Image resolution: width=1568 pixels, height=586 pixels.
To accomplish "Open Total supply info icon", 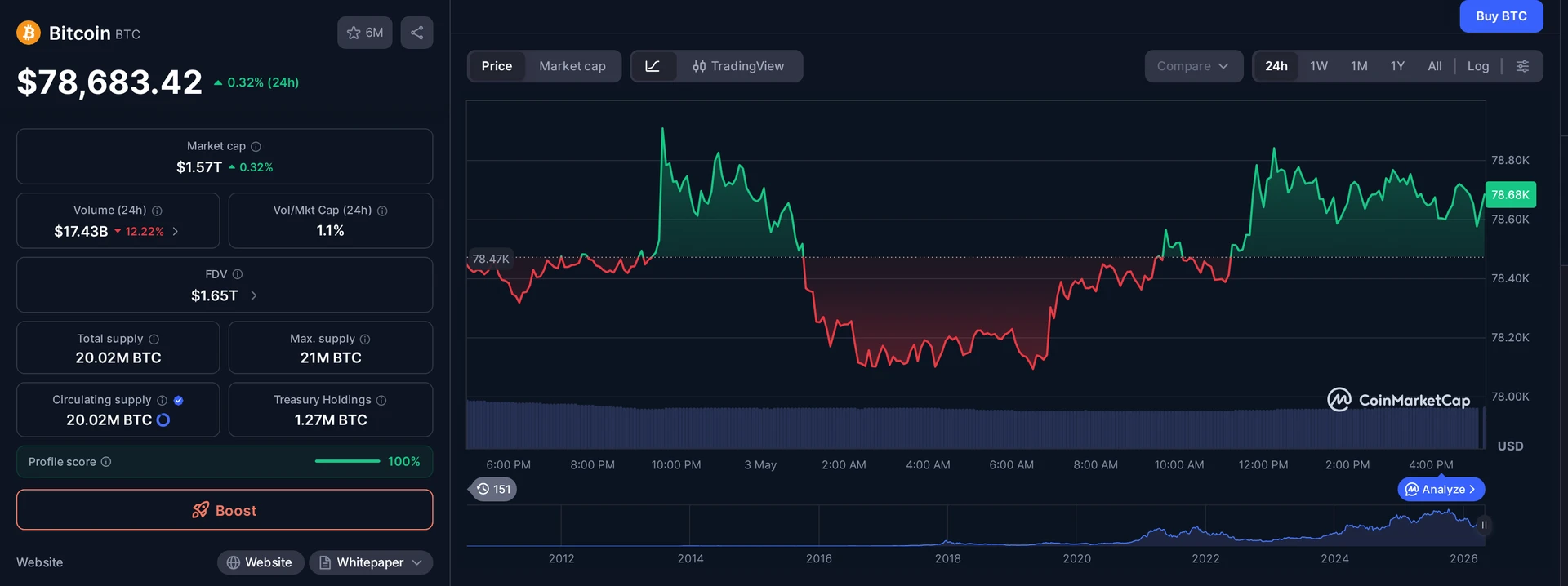I will 154,339.
